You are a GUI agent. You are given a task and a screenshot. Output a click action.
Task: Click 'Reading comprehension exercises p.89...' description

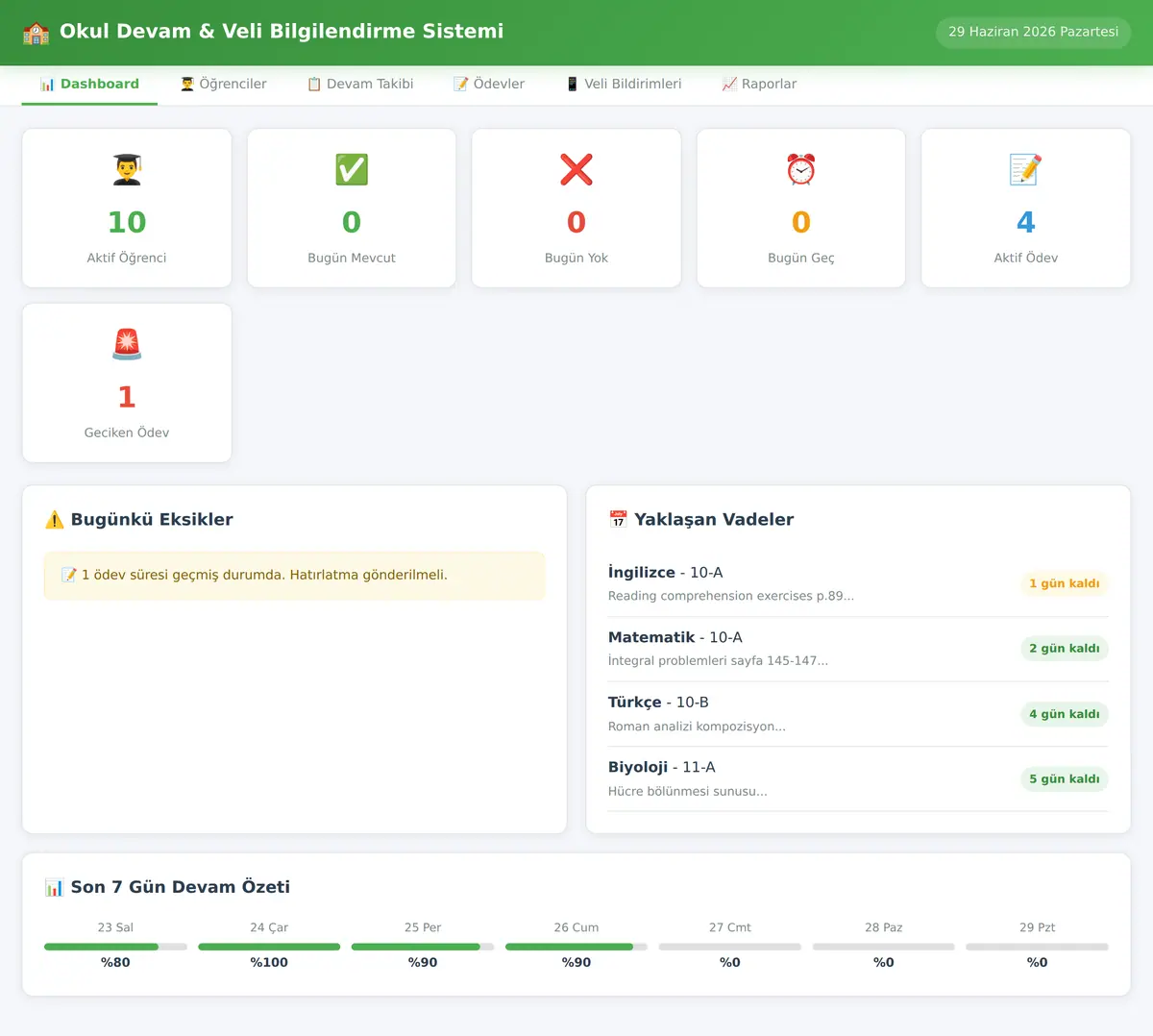click(x=731, y=596)
